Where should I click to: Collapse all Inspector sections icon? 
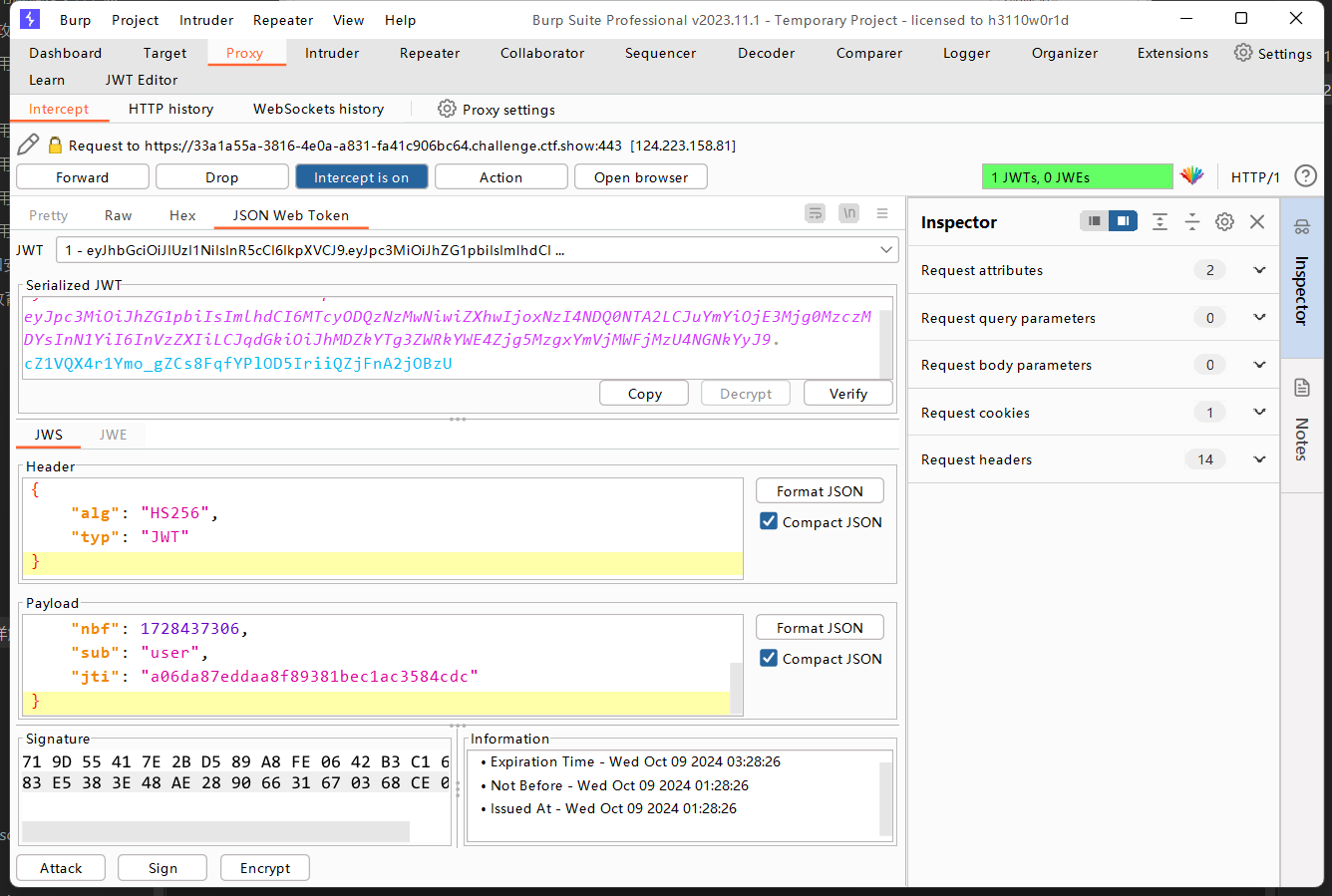click(1192, 221)
